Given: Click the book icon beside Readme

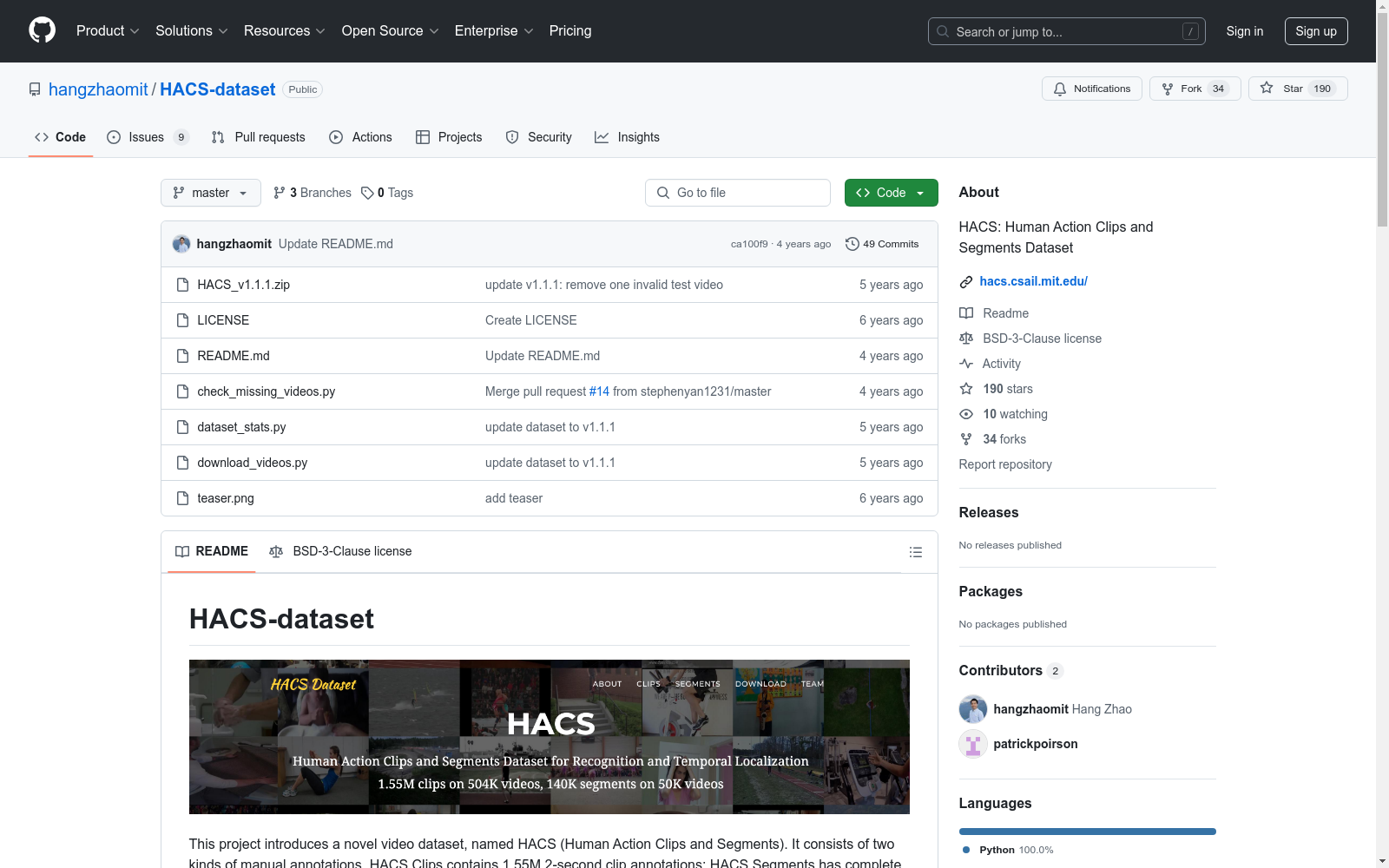Looking at the screenshot, I should pos(966,313).
